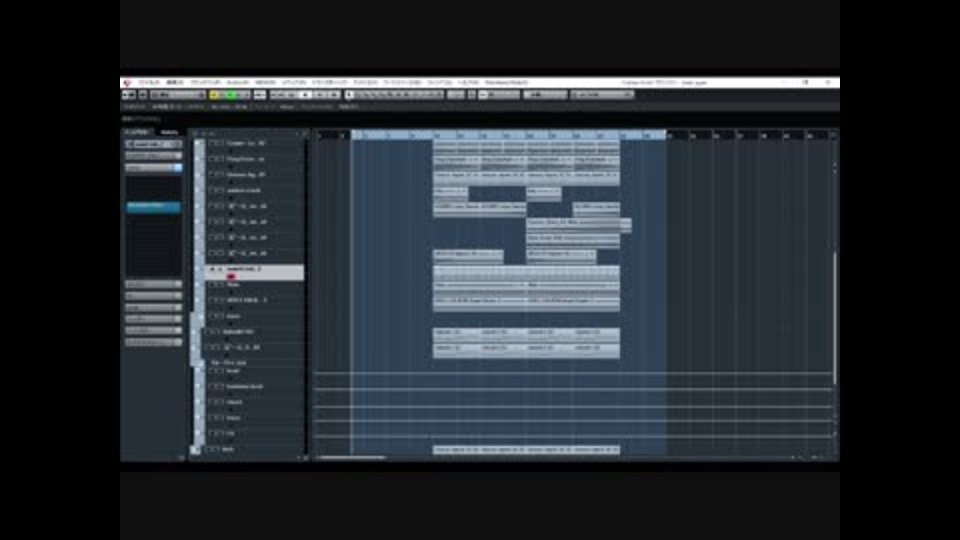Click the Cubase logo icon in title bar
The image size is (960, 540).
point(127,82)
